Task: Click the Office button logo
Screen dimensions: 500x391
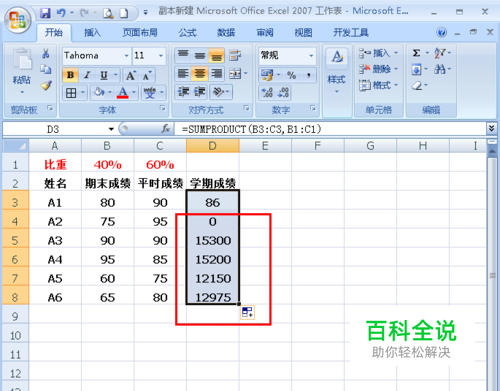Action: pyautogui.click(x=17, y=20)
